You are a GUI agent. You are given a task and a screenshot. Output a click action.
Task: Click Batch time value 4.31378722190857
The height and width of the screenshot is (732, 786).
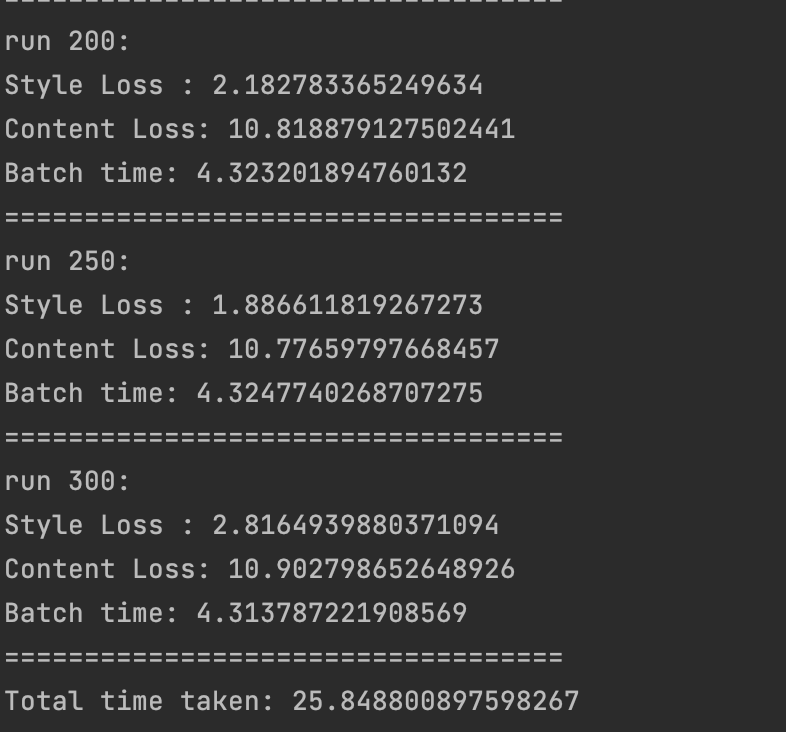(332, 613)
